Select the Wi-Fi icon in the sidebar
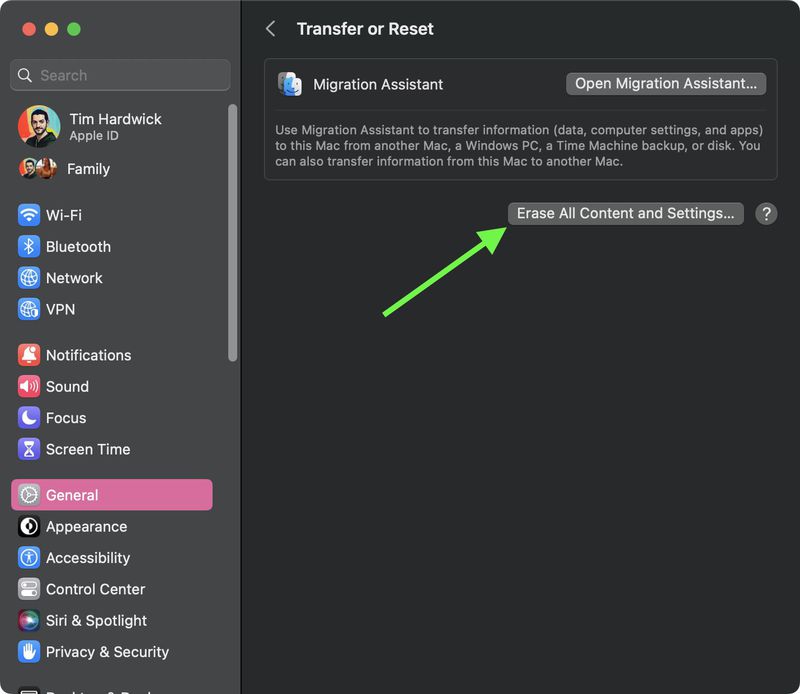This screenshot has width=800, height=694. pos(27,215)
